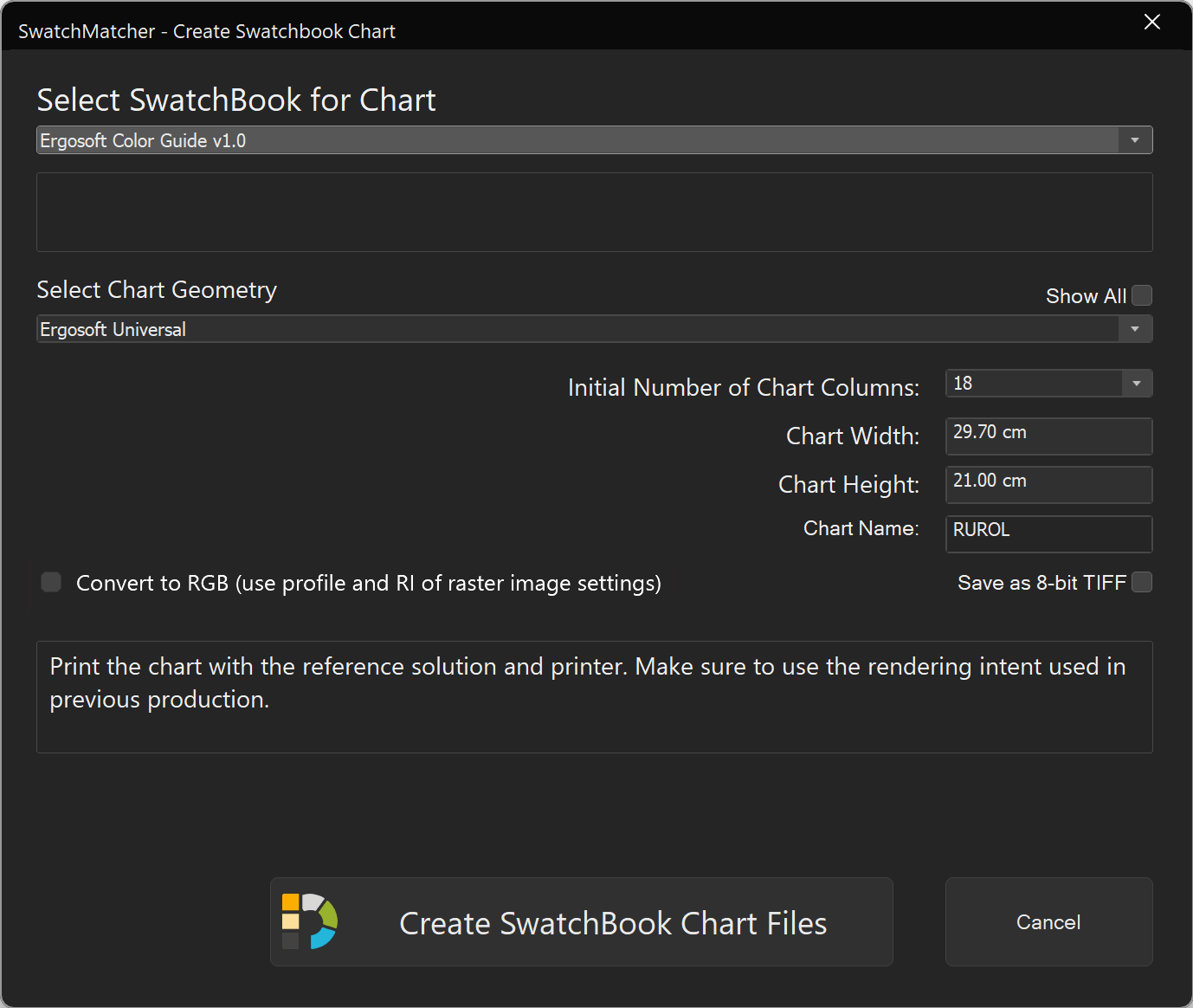Click the window title 'SwatchMatcher - Create Swatchbook Chart'
The image size is (1193, 1008).
click(207, 31)
